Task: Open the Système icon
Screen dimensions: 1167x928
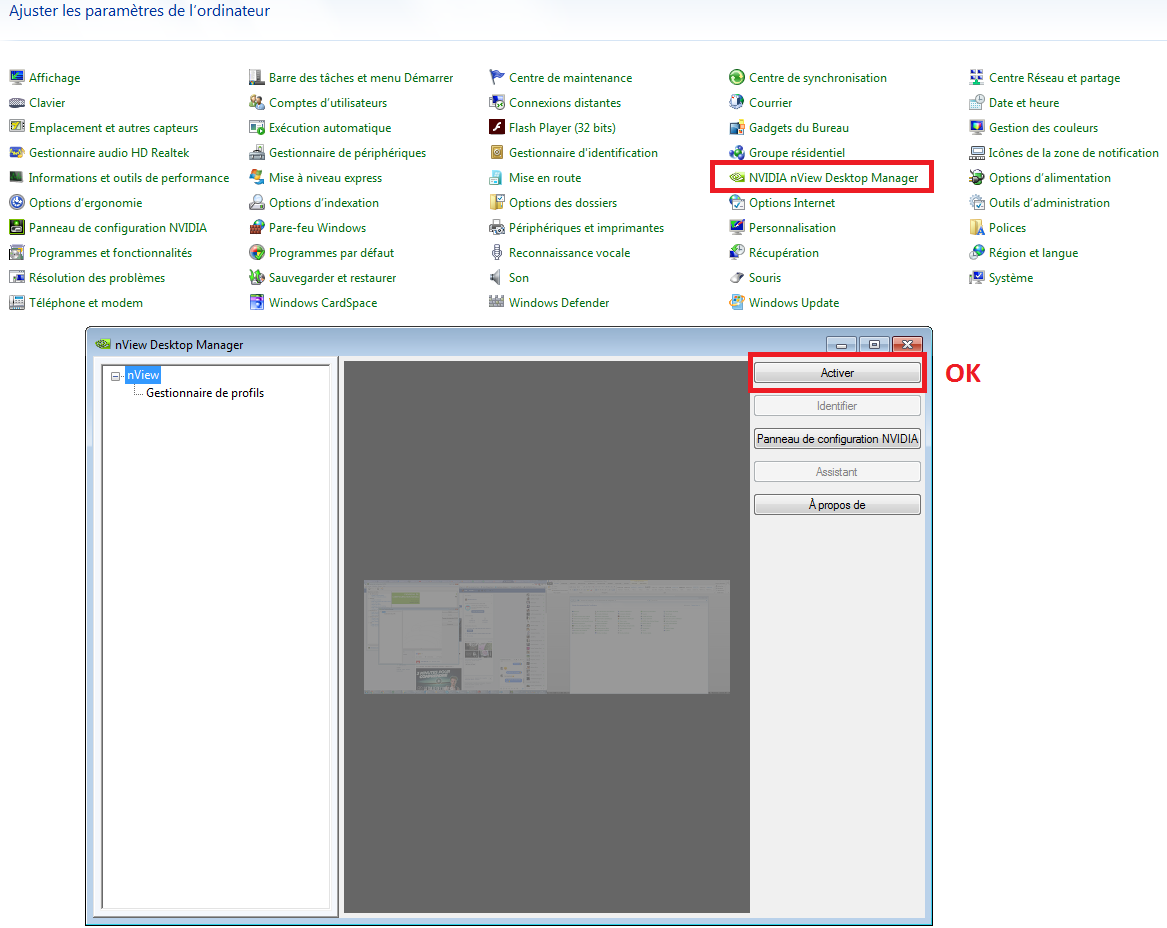Action: pos(976,278)
